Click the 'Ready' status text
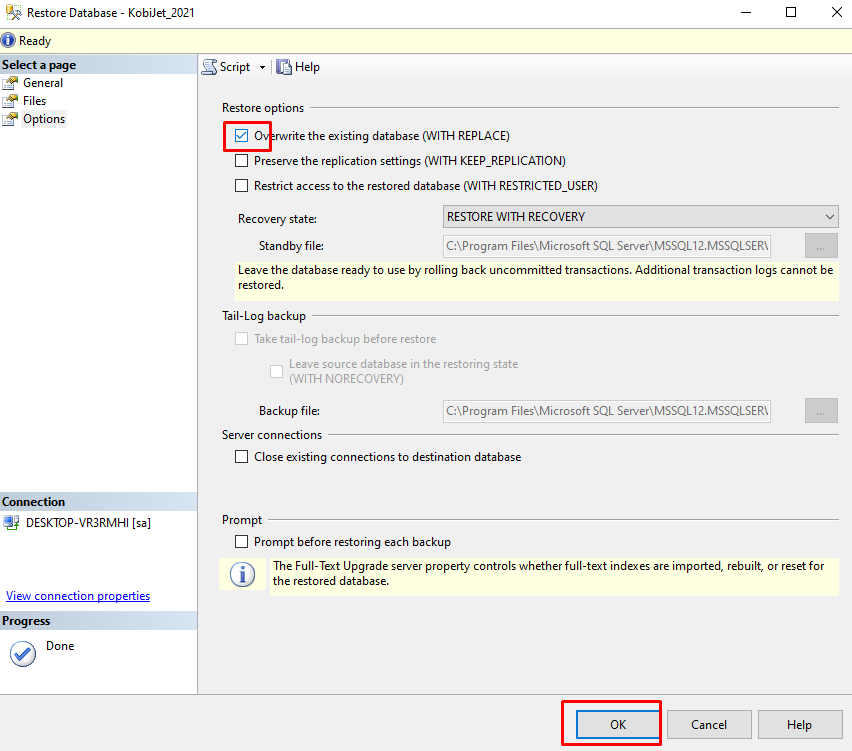852x751 pixels. tap(35, 41)
